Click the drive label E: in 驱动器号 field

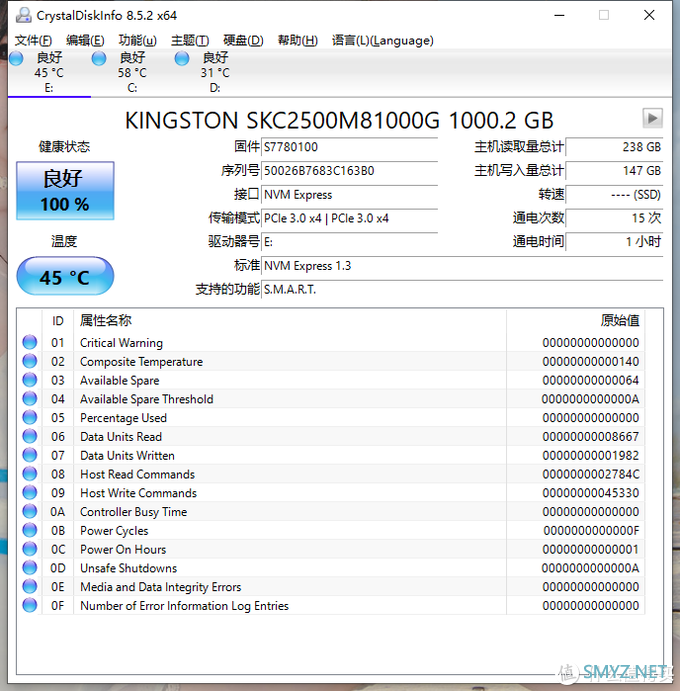pyautogui.click(x=268, y=242)
